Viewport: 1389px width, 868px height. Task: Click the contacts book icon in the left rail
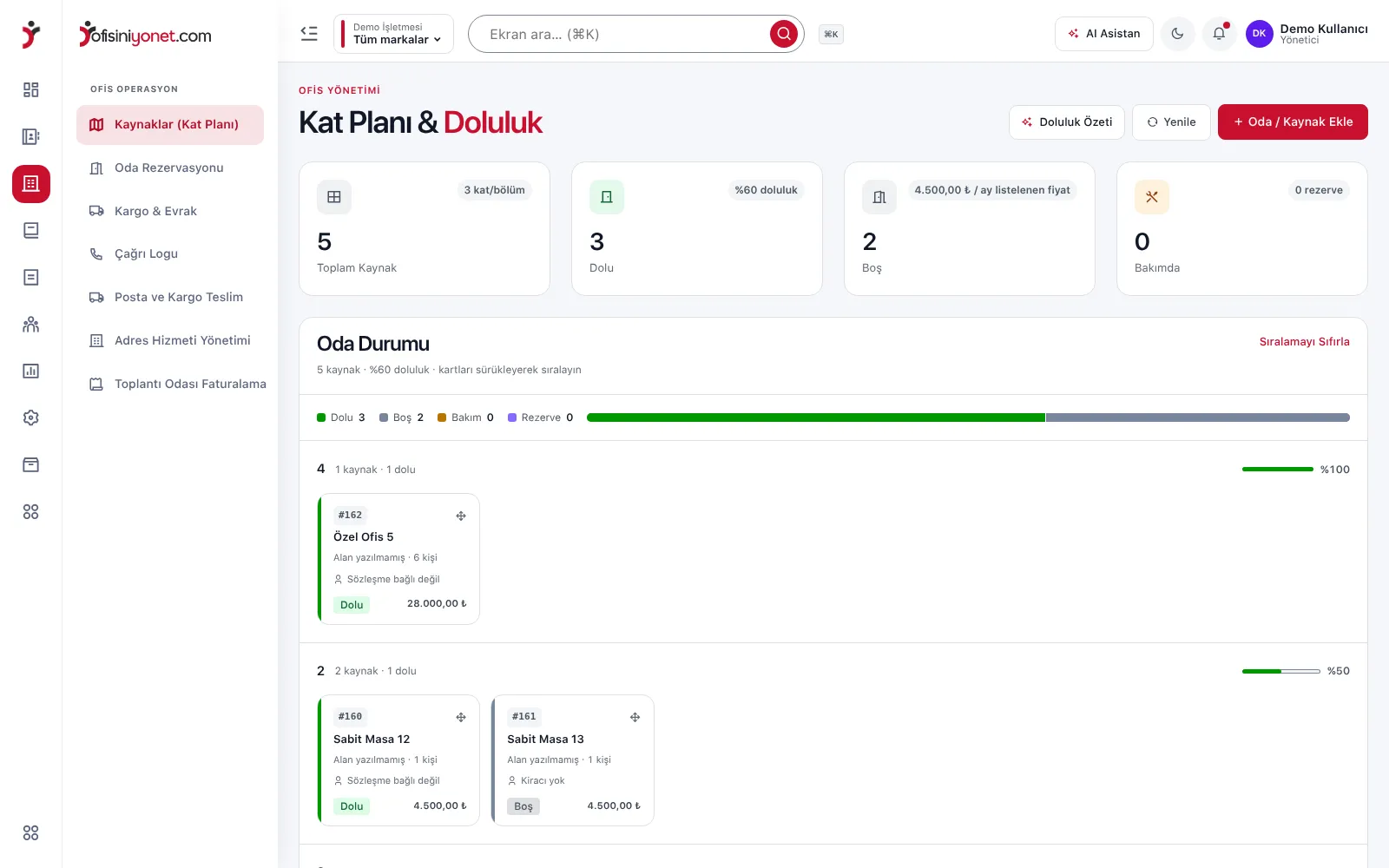pyautogui.click(x=31, y=137)
